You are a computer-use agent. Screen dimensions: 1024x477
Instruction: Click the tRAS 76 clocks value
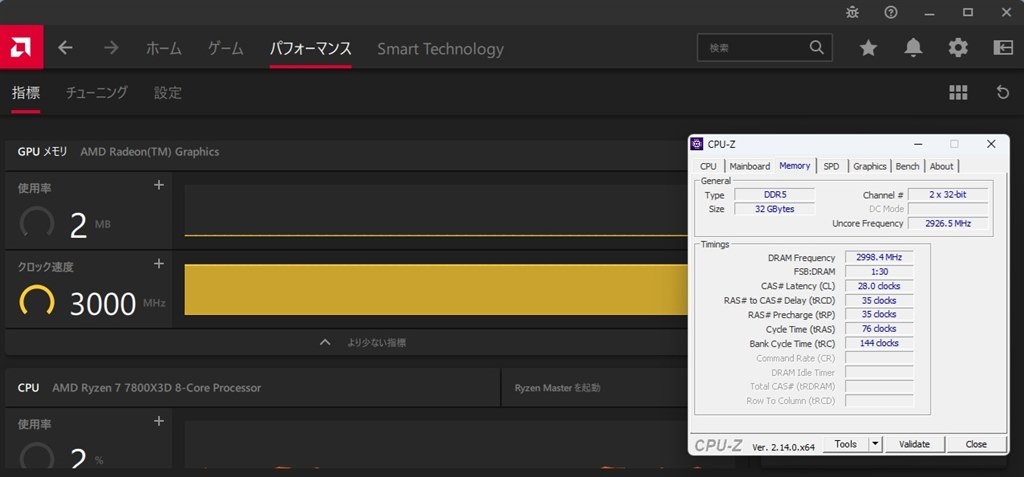tap(878, 329)
